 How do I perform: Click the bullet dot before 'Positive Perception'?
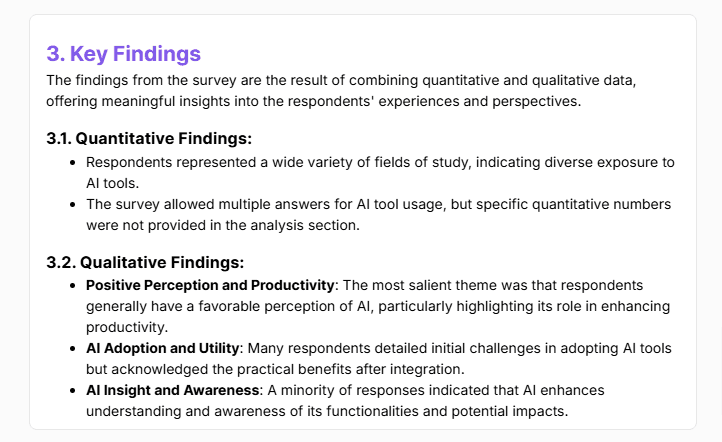tap(73, 286)
